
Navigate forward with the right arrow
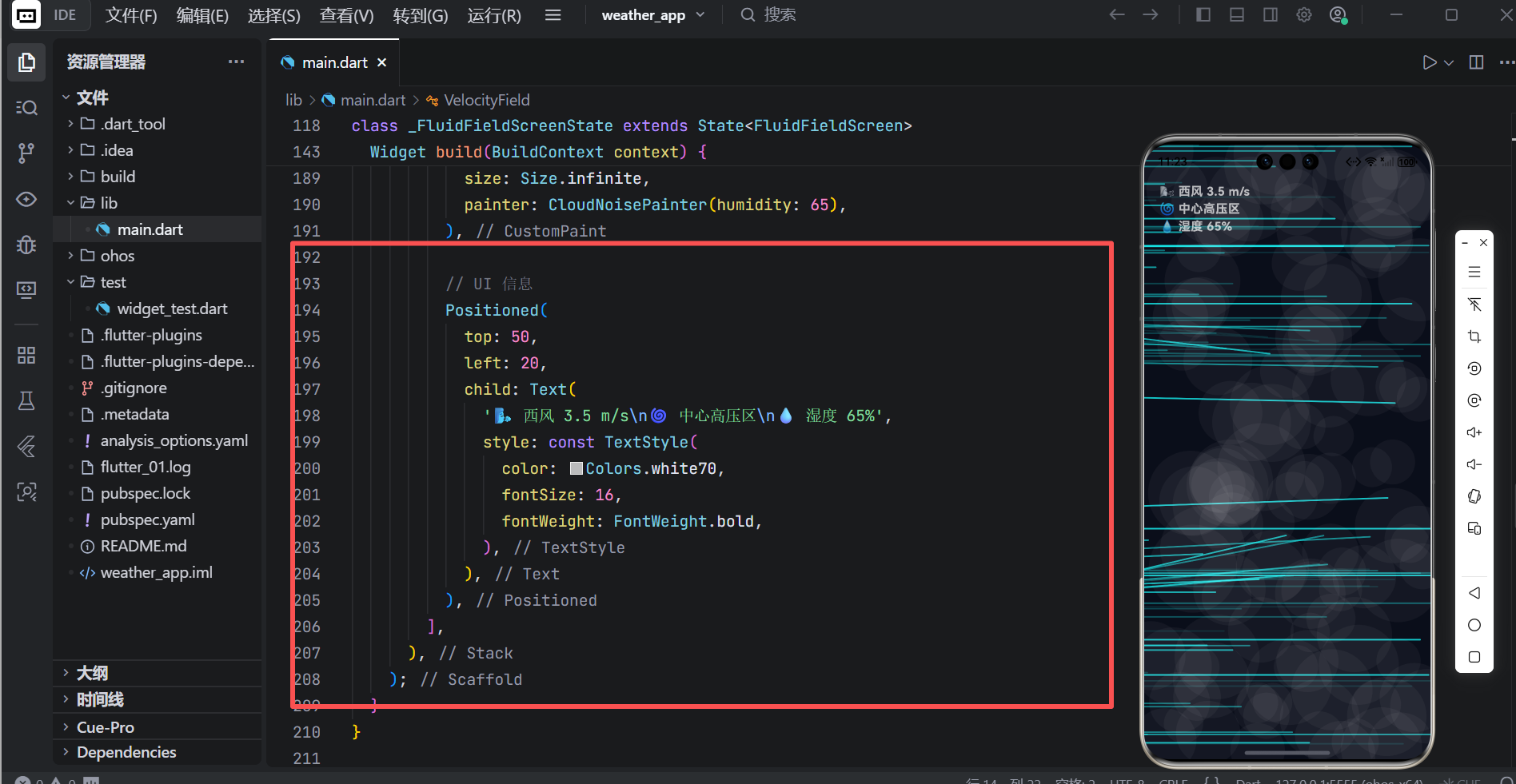coord(1151,14)
